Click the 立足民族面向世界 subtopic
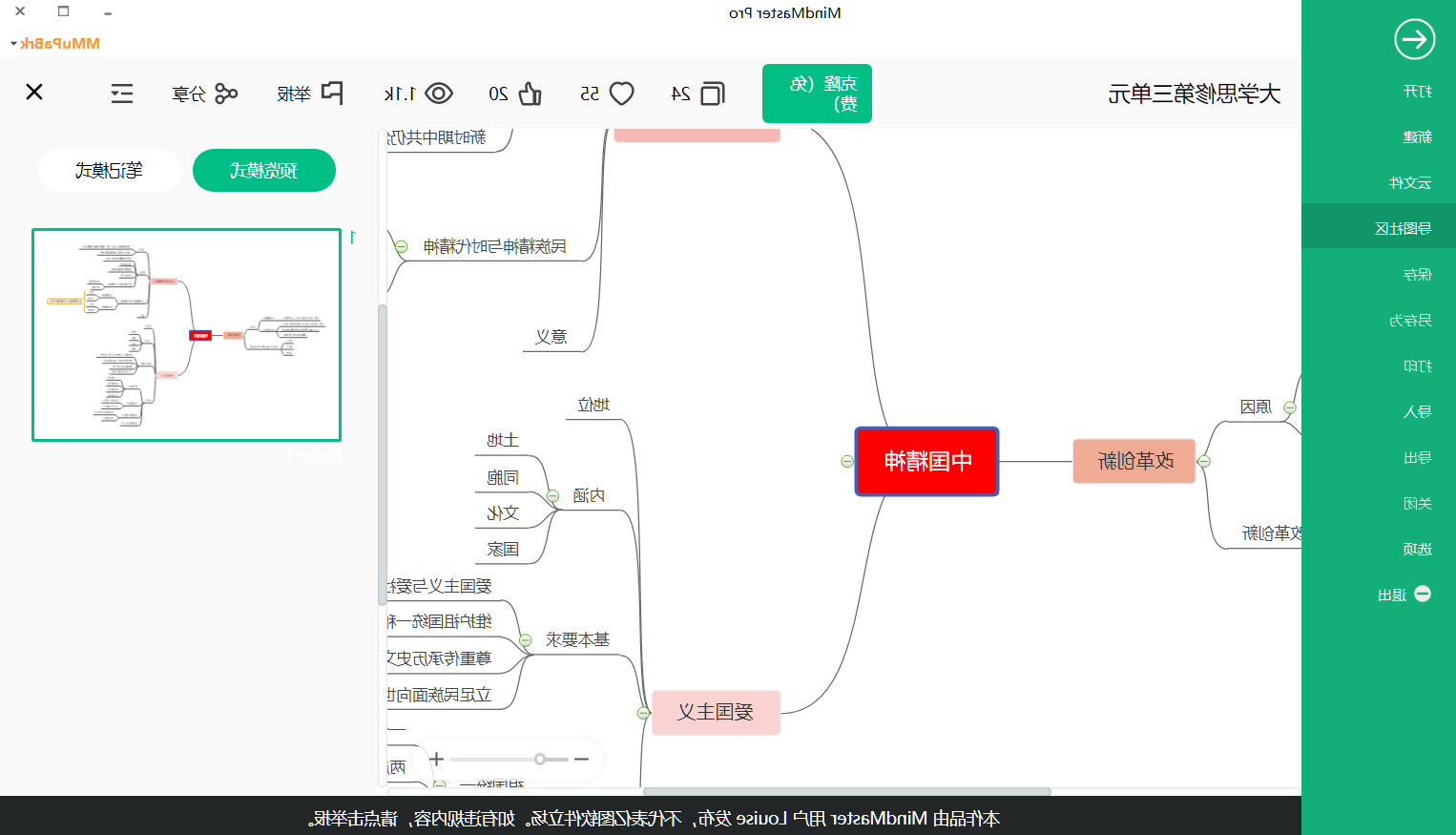The width and height of the screenshot is (1456, 835). point(440,695)
